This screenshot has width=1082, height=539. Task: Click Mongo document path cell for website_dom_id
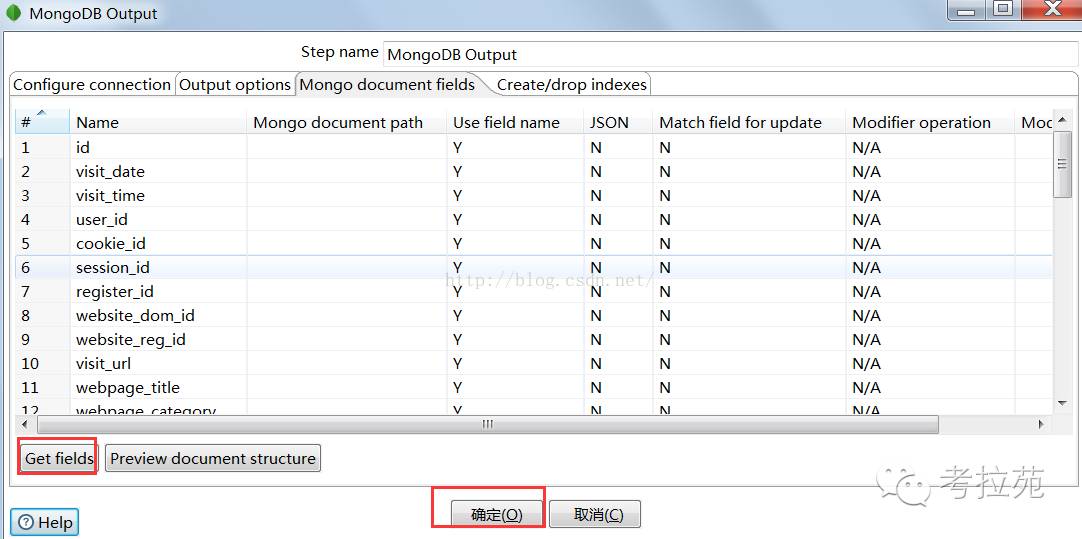pyautogui.click(x=346, y=315)
